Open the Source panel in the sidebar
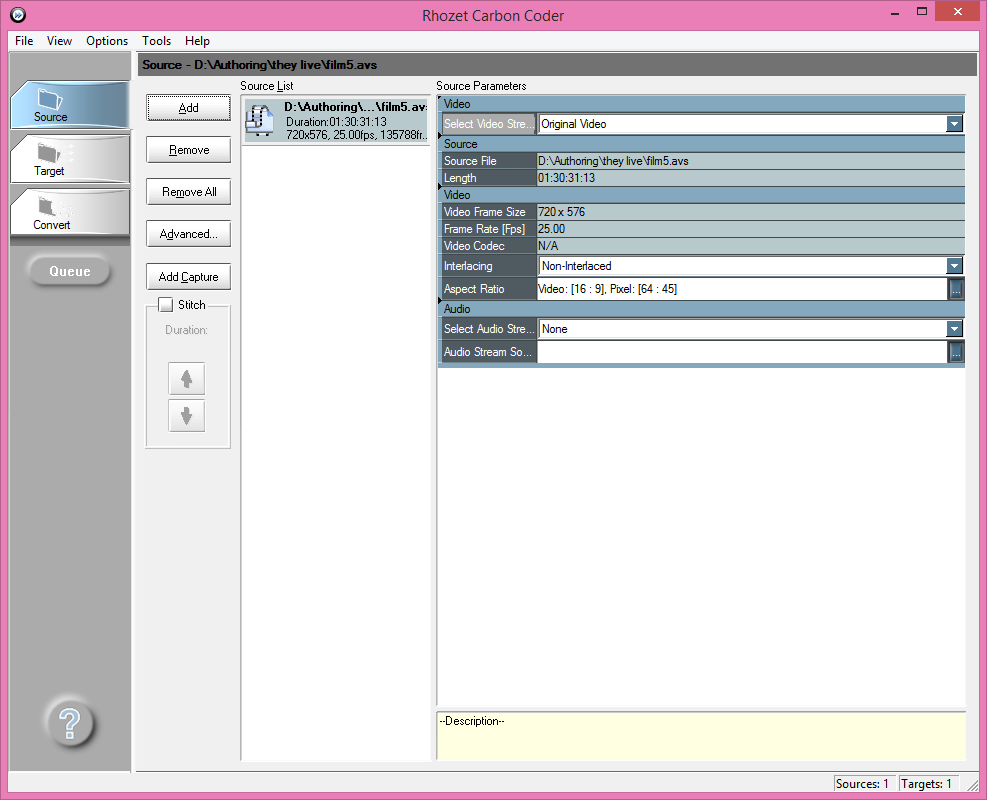This screenshot has height=800, width=987. 70,105
